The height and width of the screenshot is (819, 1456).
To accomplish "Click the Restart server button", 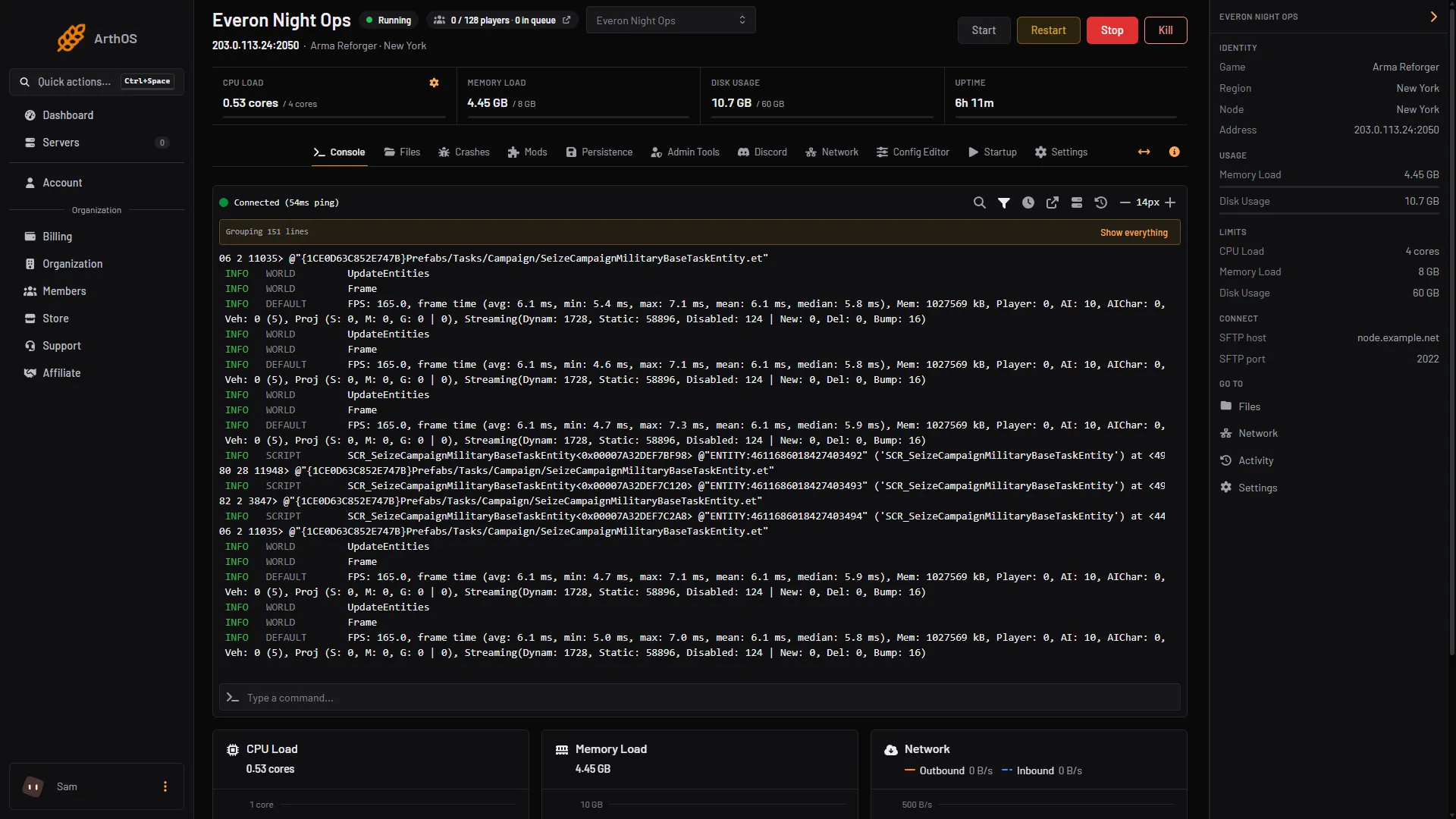I will click(1048, 30).
